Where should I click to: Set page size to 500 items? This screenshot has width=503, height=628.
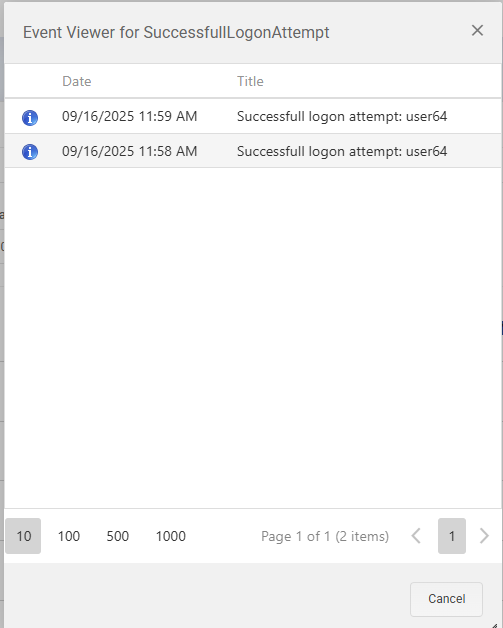(x=117, y=536)
